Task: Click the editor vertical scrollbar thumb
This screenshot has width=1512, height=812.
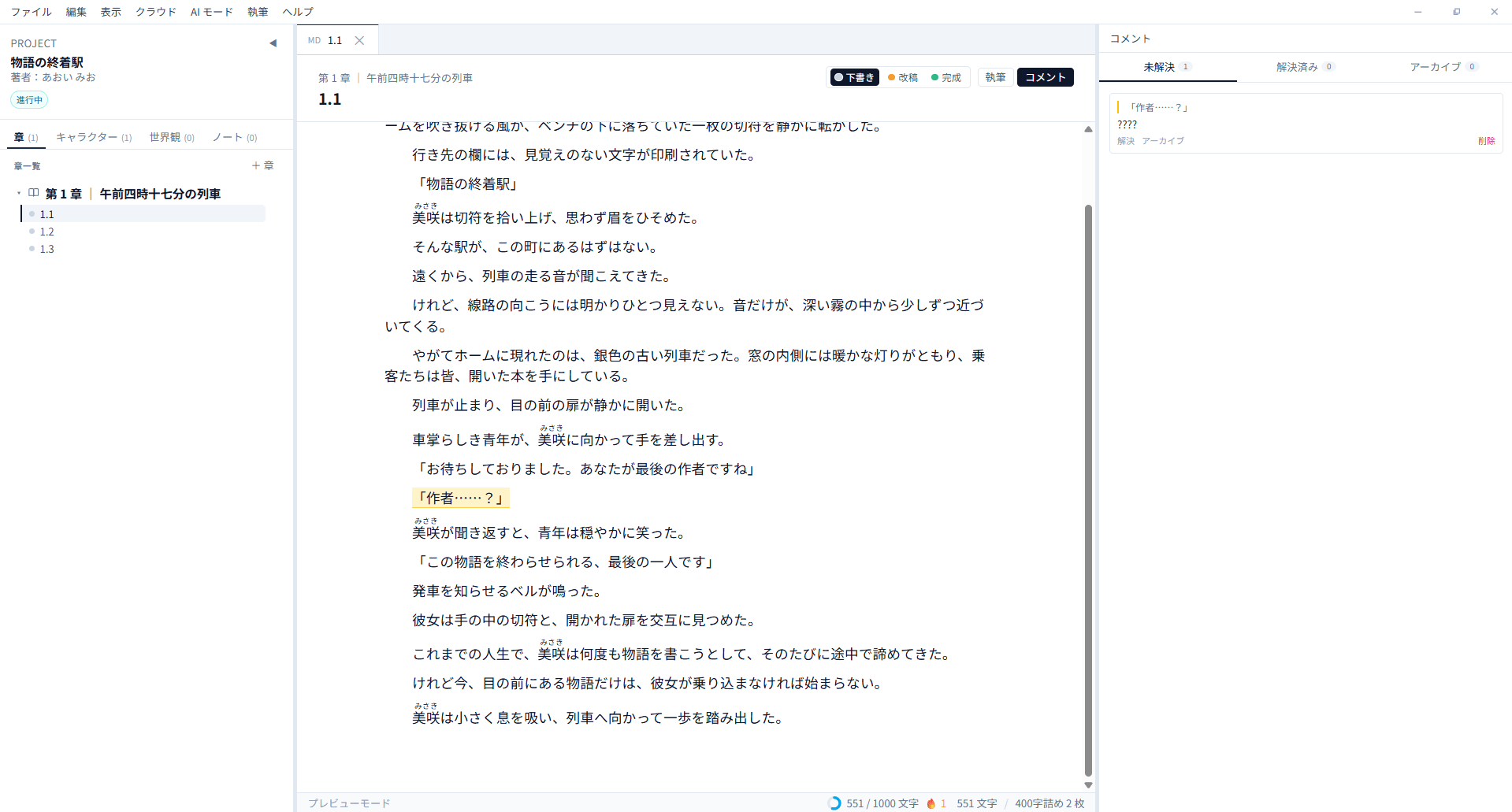Action: pos(1088,490)
